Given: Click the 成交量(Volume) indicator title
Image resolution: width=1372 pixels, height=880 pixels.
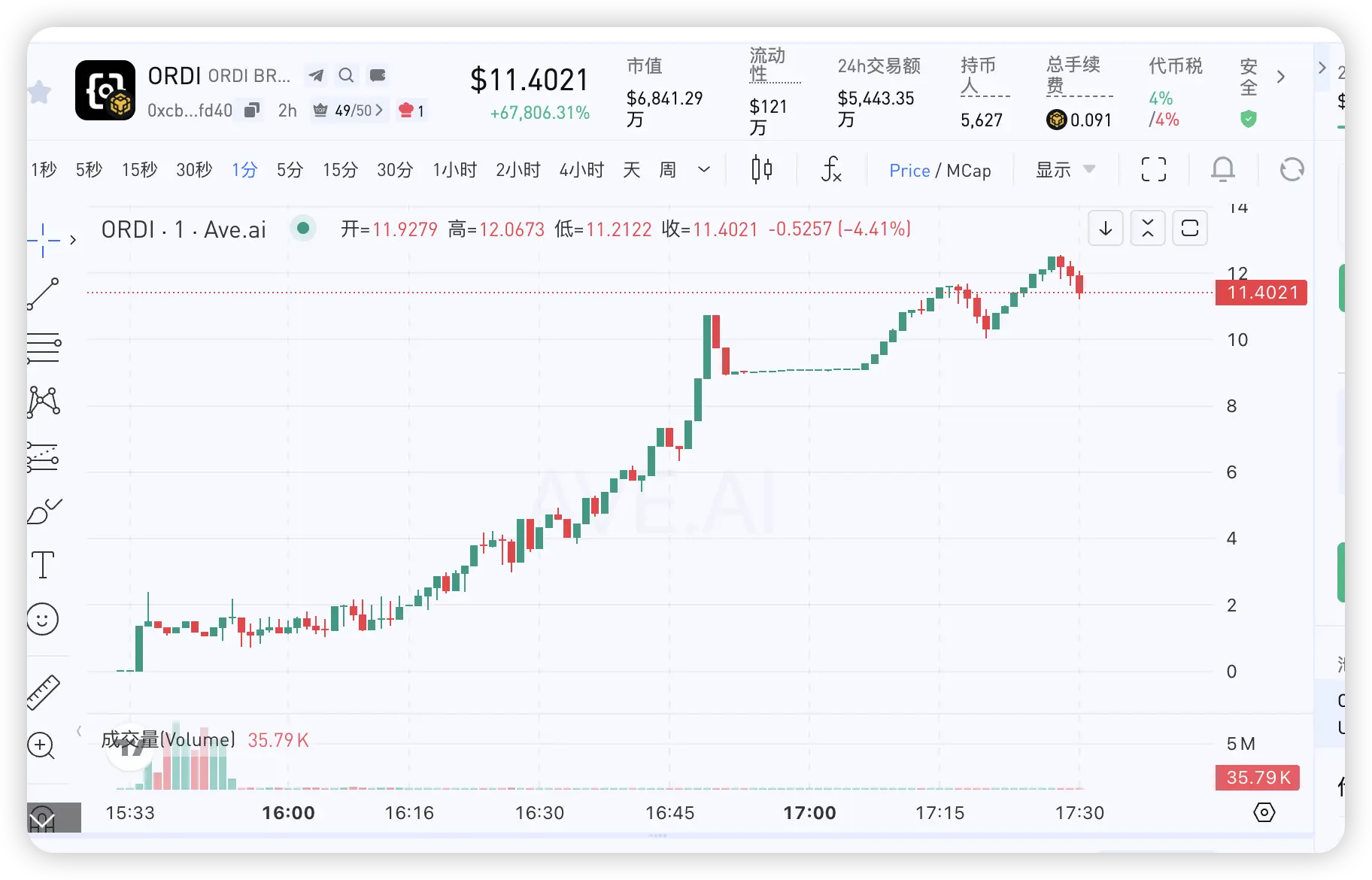Looking at the screenshot, I should tap(168, 740).
